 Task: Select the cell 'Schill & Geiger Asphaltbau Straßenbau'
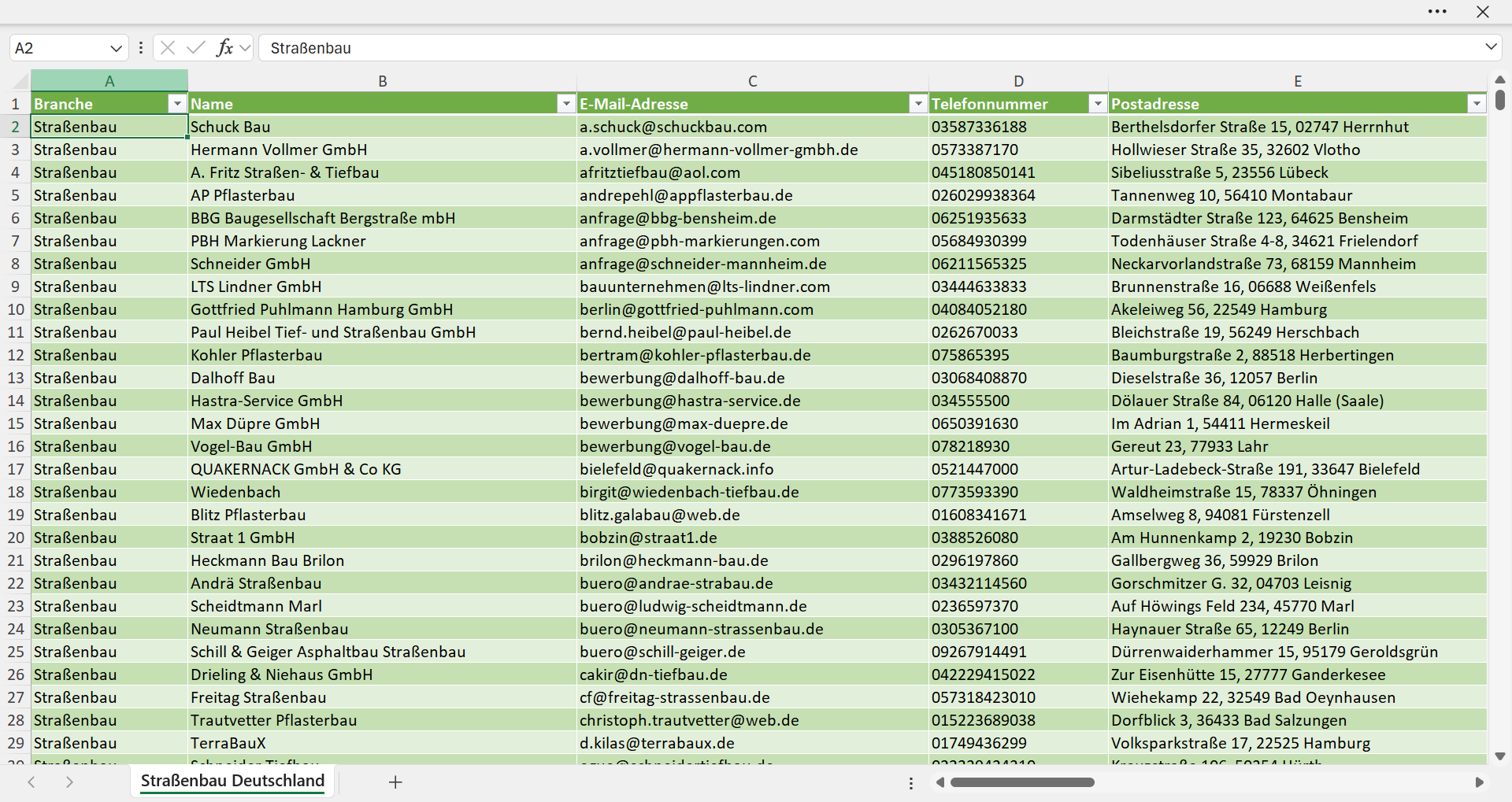point(383,652)
